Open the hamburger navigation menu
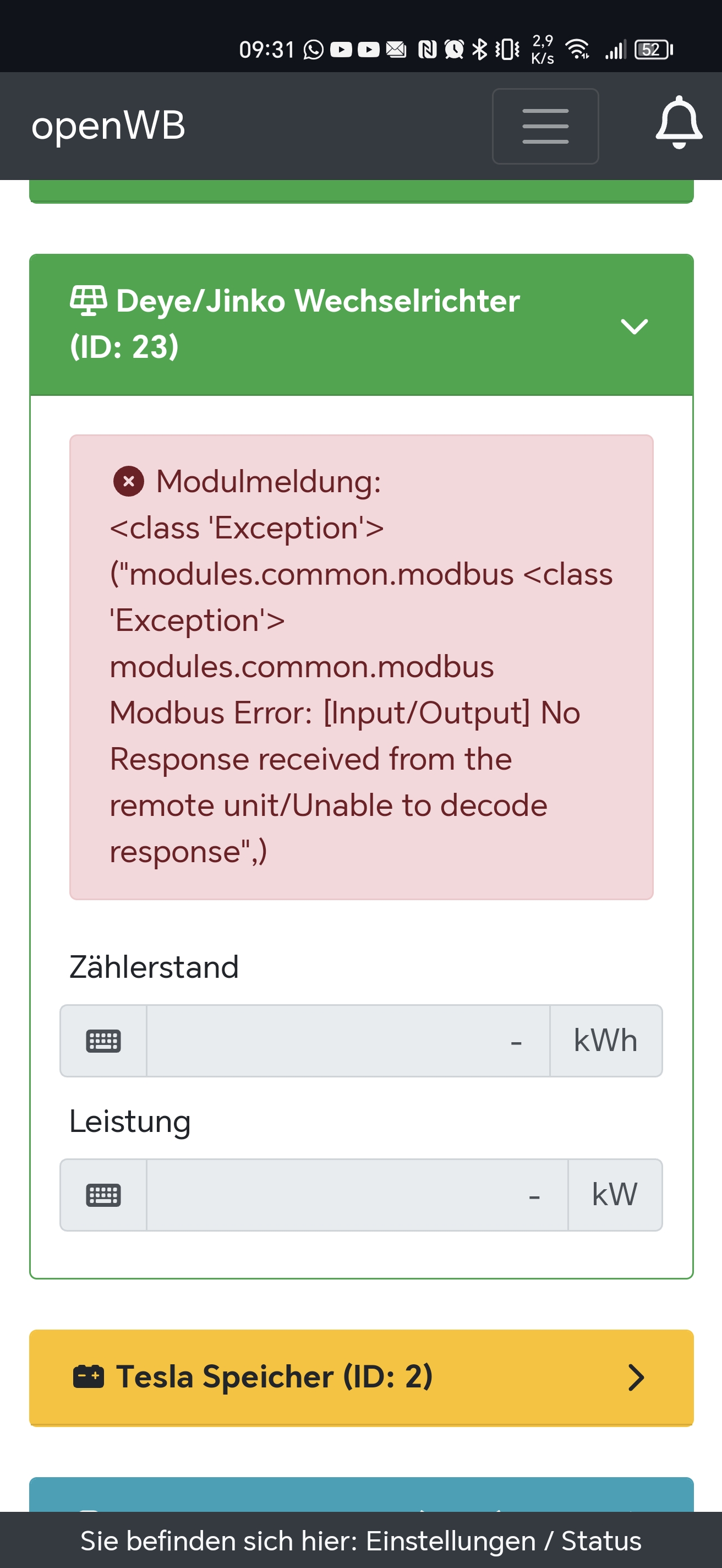722x1568 pixels. pos(545,126)
